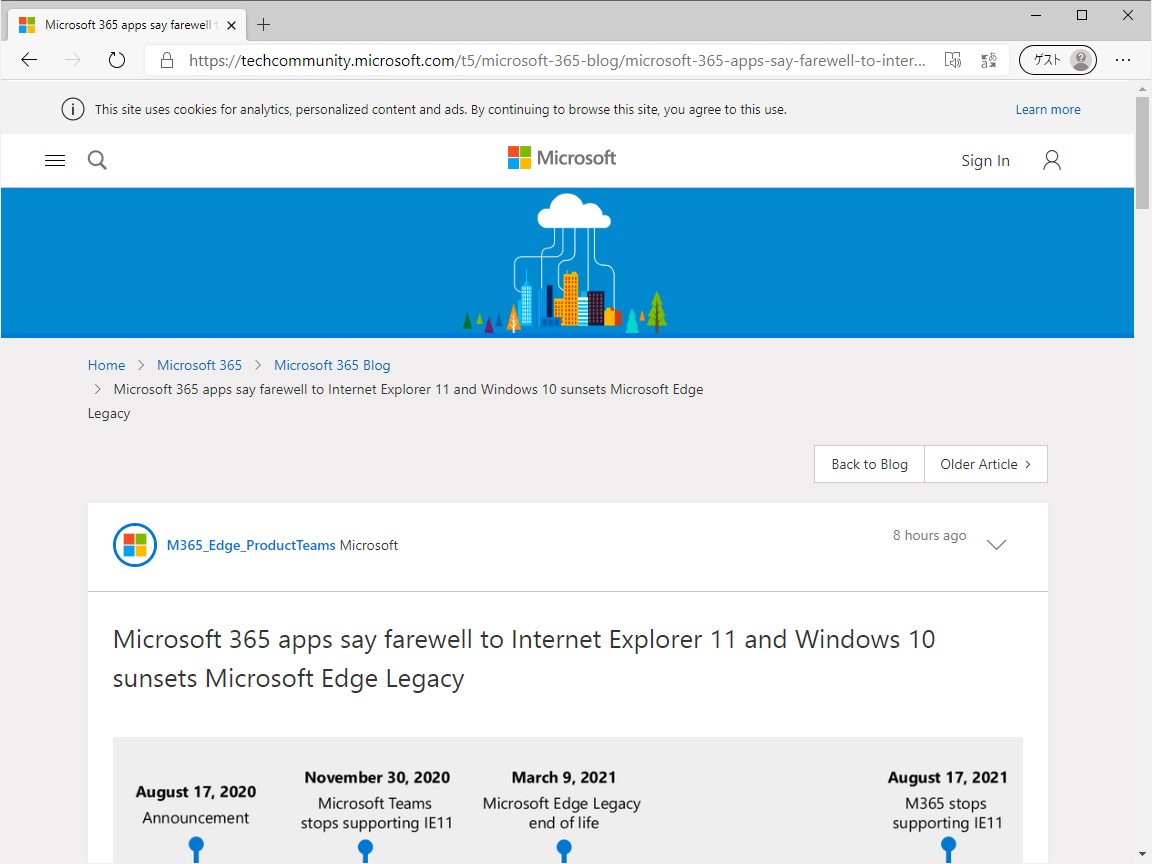Screen dimensions: 1152x864
Task: Open the Older Article
Action: point(986,464)
